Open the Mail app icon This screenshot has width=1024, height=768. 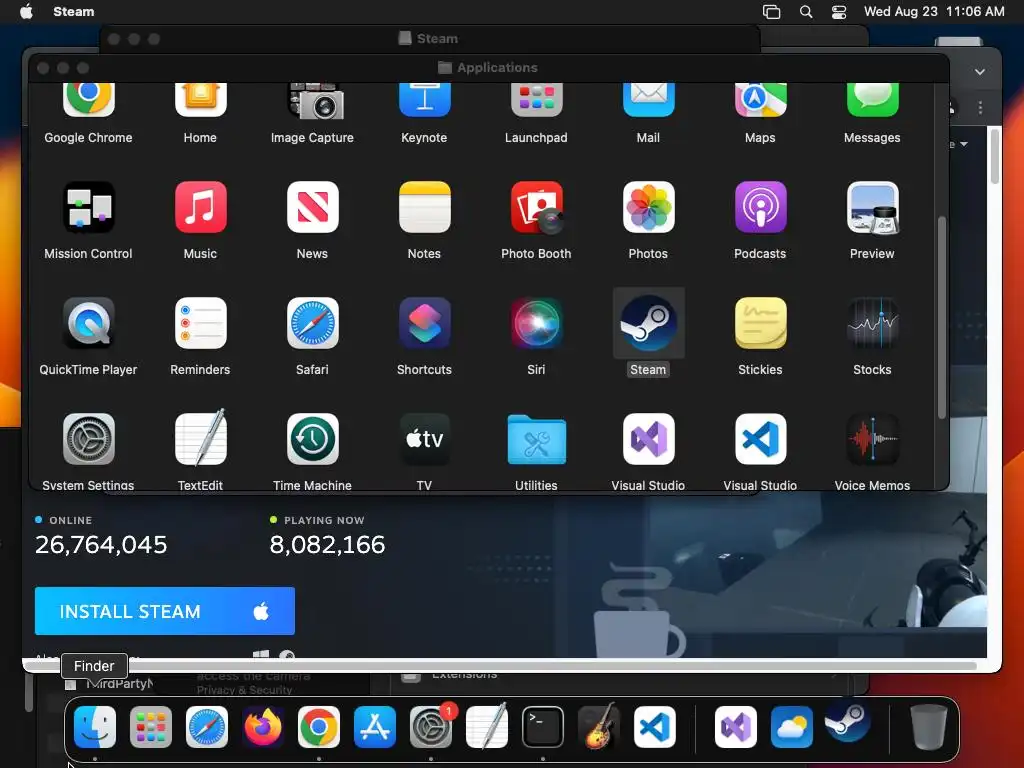tap(648, 99)
